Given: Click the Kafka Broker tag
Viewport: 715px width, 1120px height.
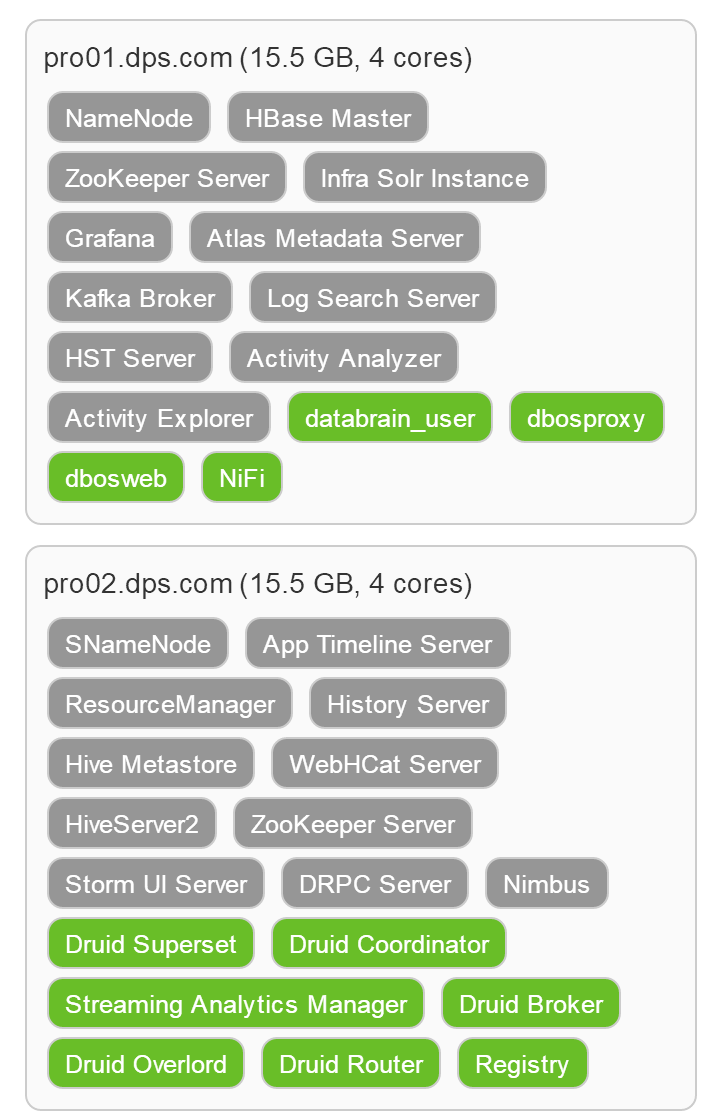Looking at the screenshot, I should [140, 298].
